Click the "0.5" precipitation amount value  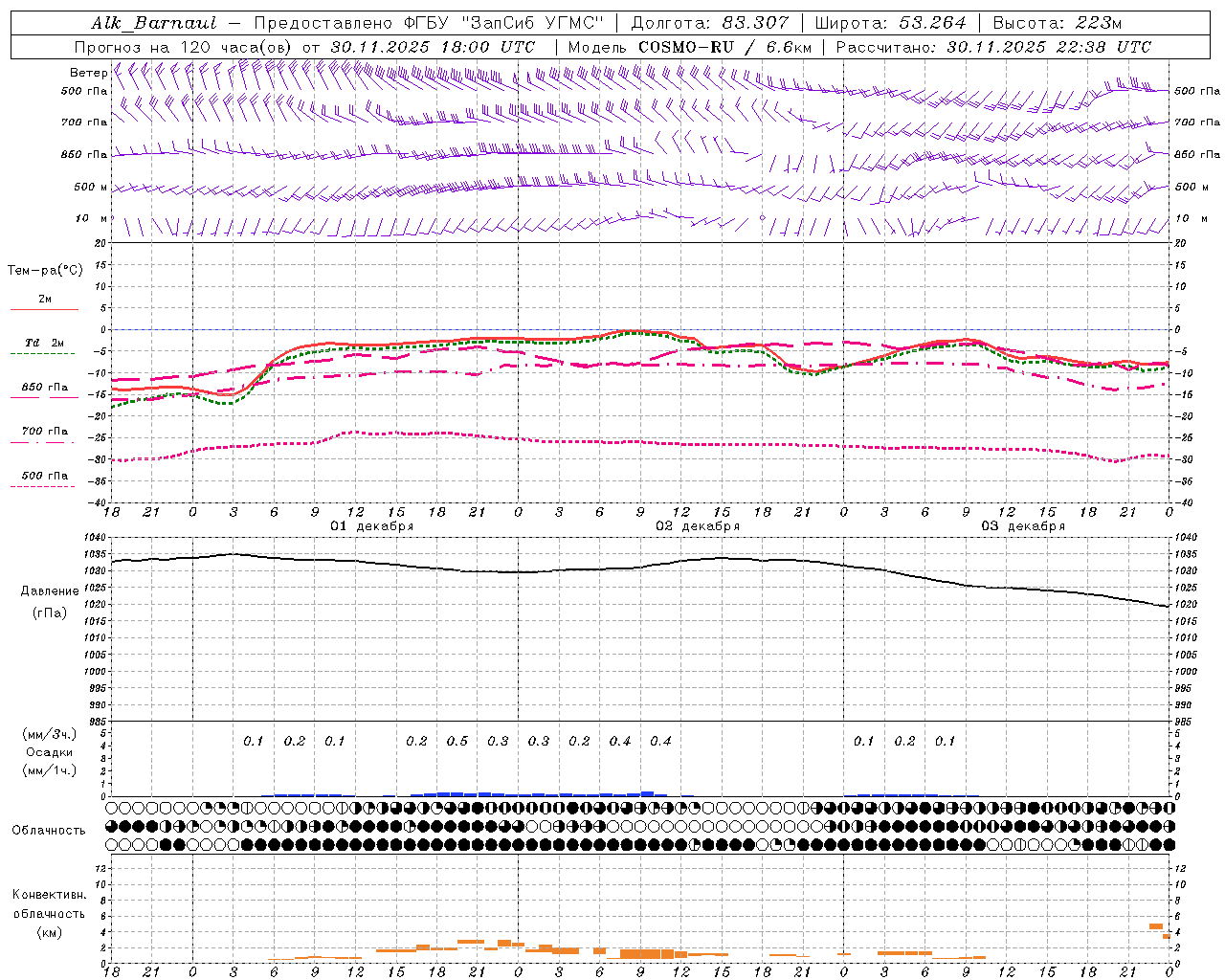pyautogui.click(x=457, y=741)
